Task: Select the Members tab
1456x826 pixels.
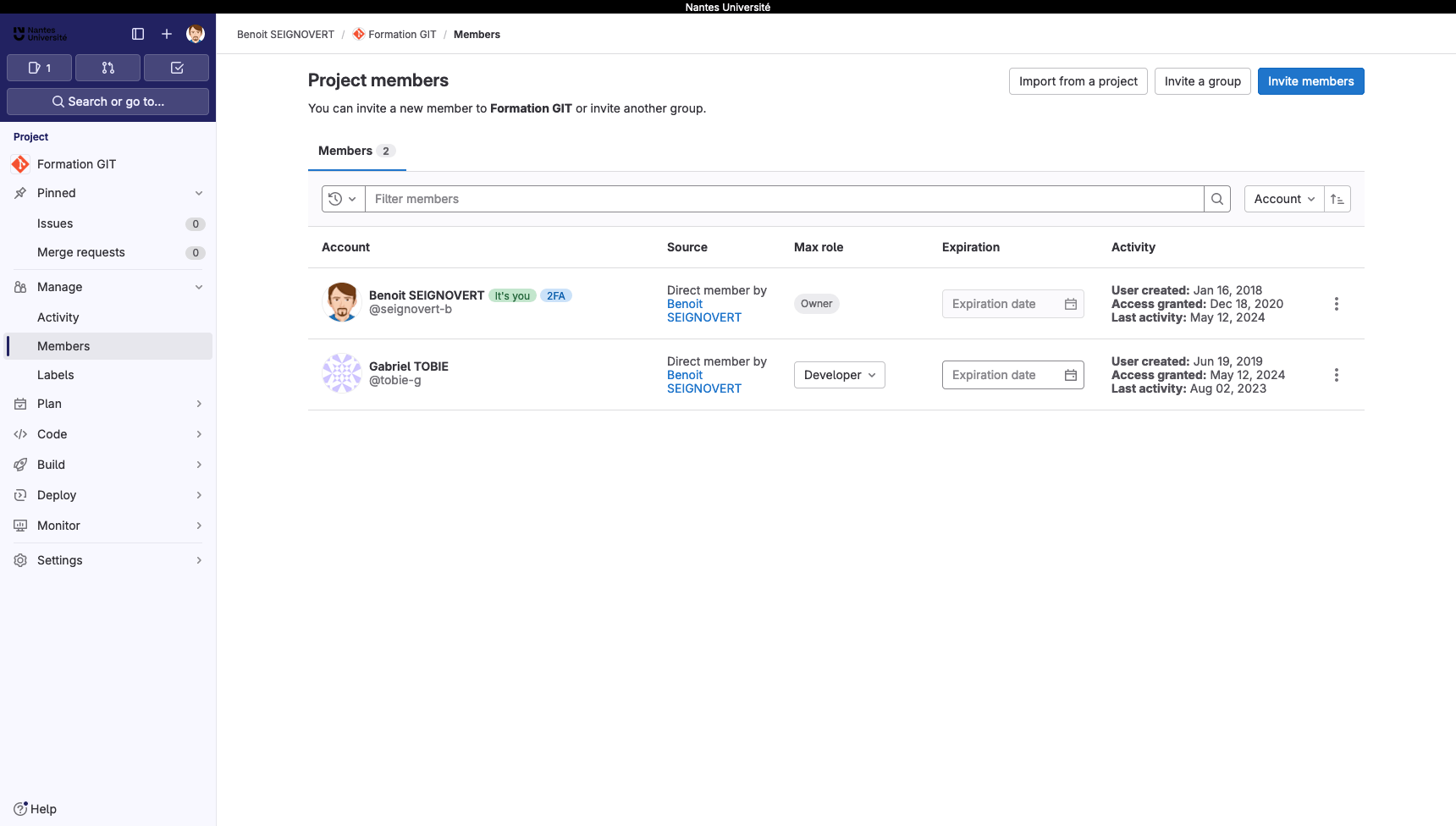Action: click(356, 151)
